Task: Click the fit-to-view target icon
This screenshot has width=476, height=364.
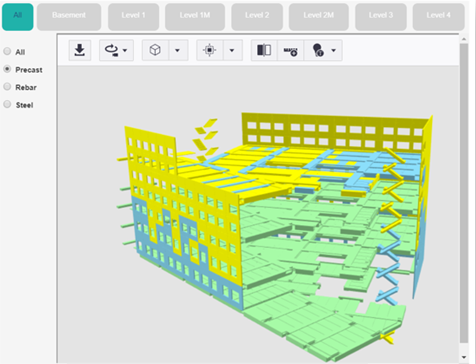Action: click(x=209, y=50)
